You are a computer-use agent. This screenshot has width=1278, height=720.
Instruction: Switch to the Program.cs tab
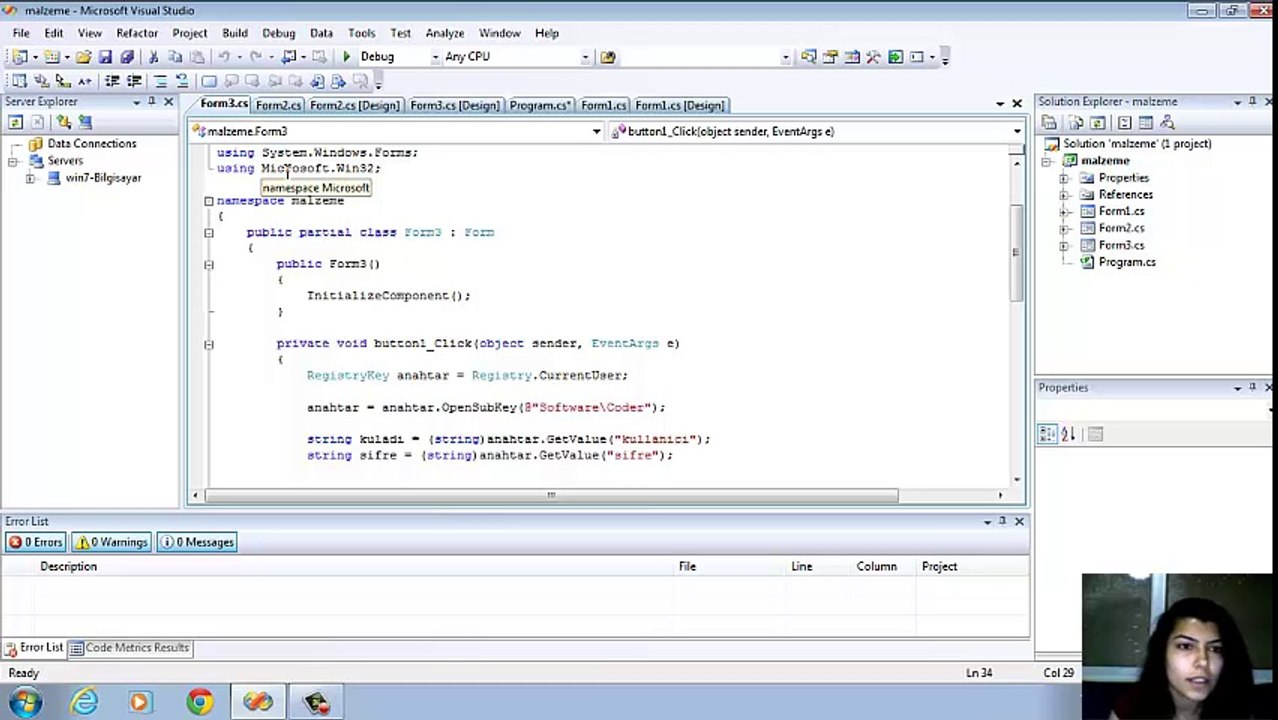540,105
